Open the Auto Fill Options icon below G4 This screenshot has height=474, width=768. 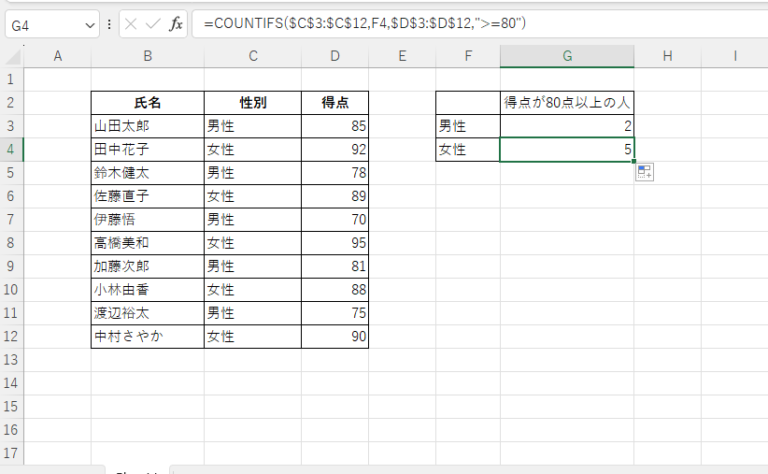click(643, 172)
